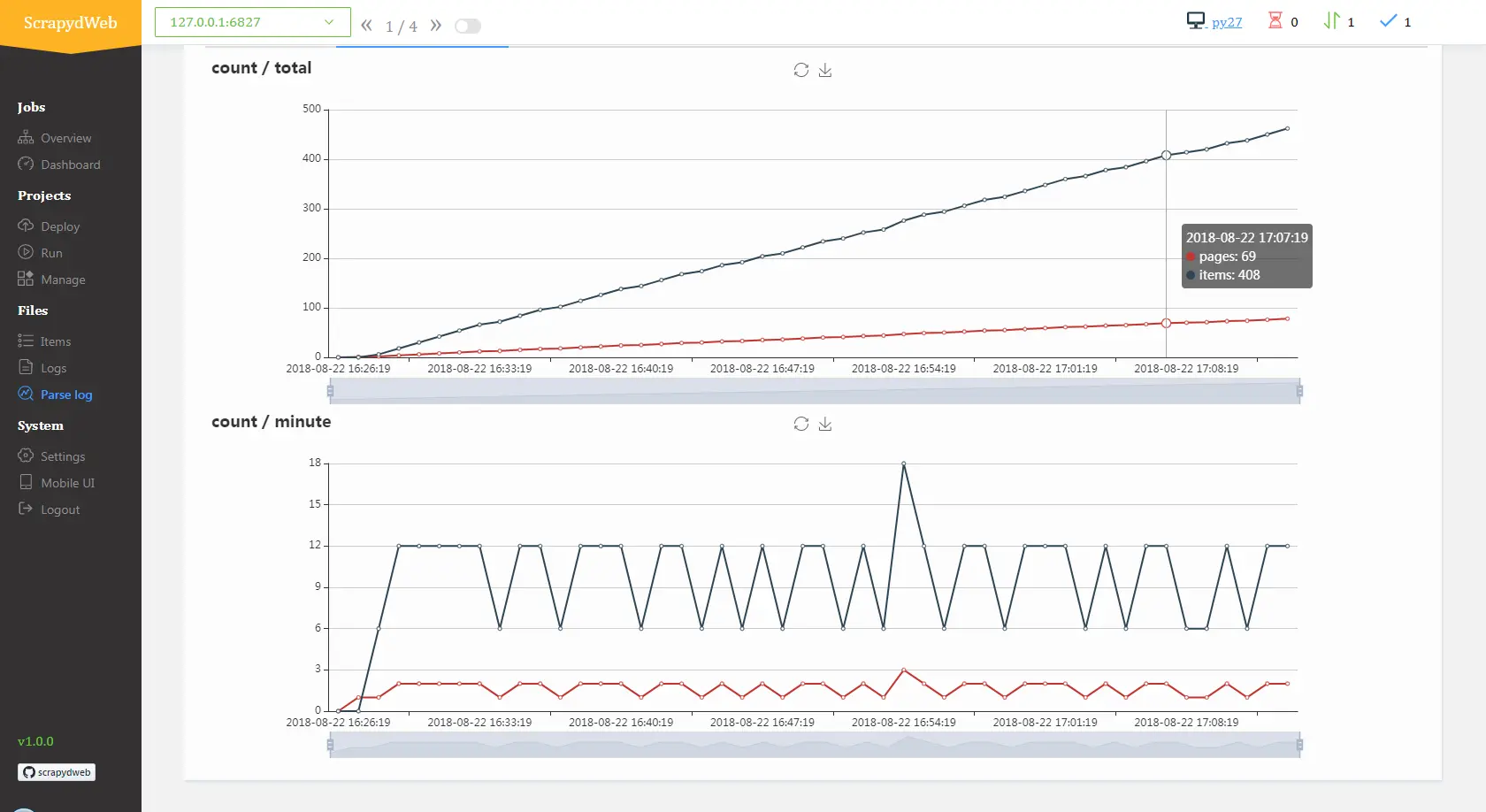Click the Files section heading
Image resolution: width=1486 pixels, height=812 pixels.
(x=33, y=310)
